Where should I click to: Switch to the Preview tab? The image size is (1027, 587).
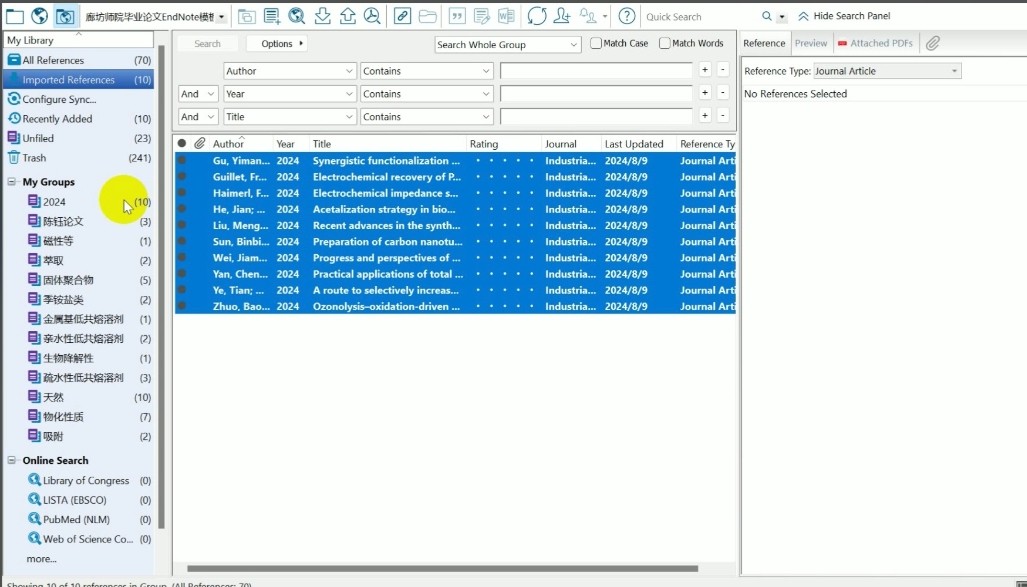(811, 43)
